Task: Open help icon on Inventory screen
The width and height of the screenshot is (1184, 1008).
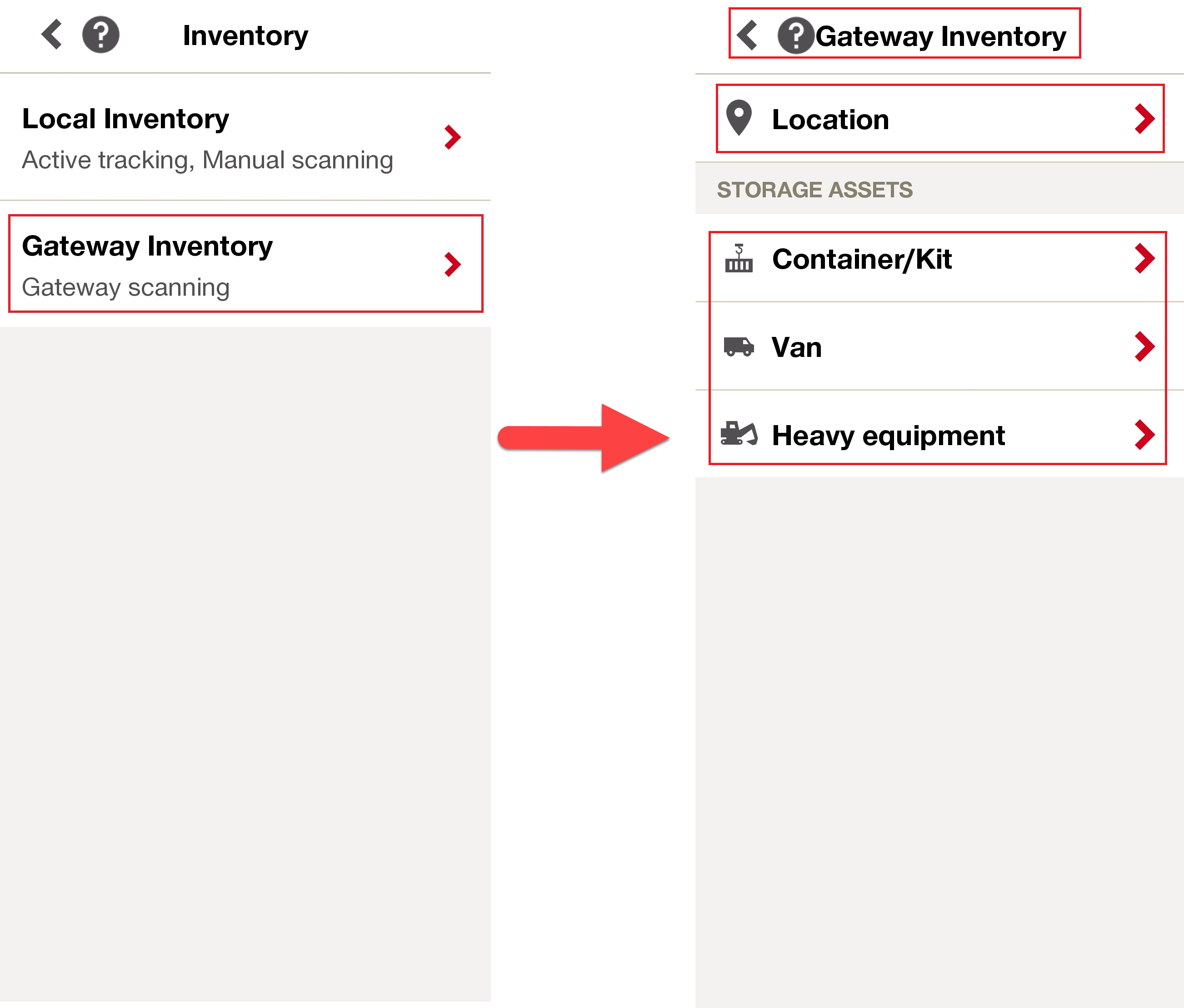Action: 100,35
